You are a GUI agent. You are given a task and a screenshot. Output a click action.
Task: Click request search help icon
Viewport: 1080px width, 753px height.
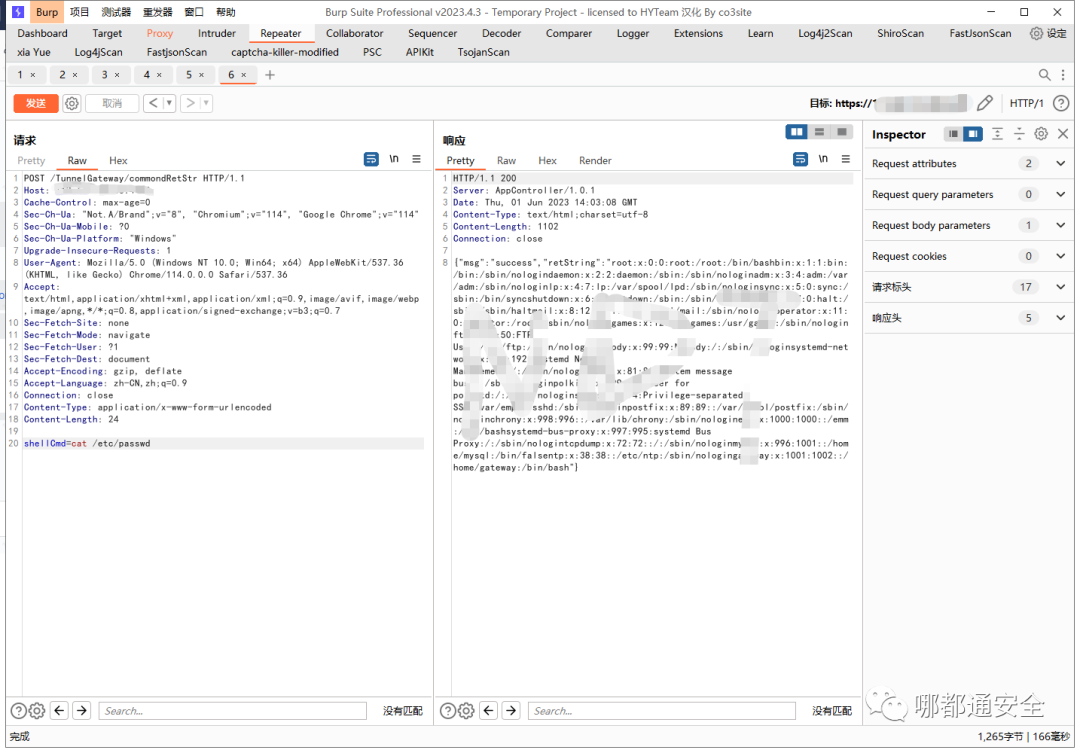click(19, 710)
